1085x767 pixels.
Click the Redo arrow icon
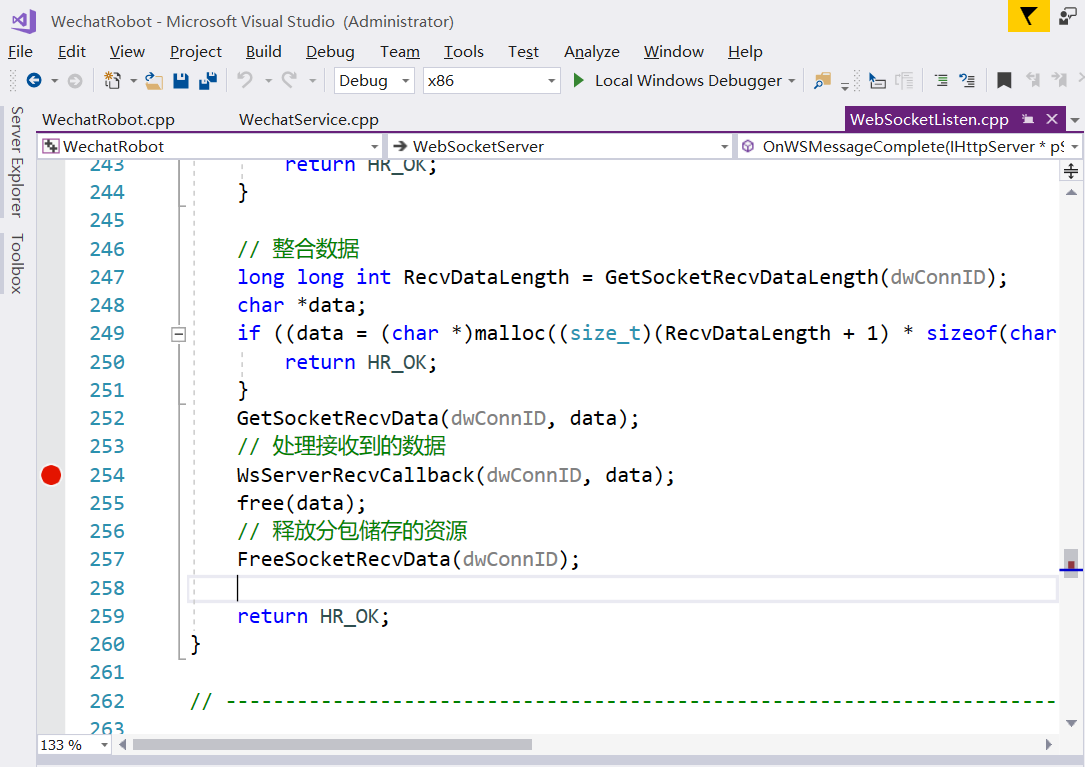coord(289,80)
